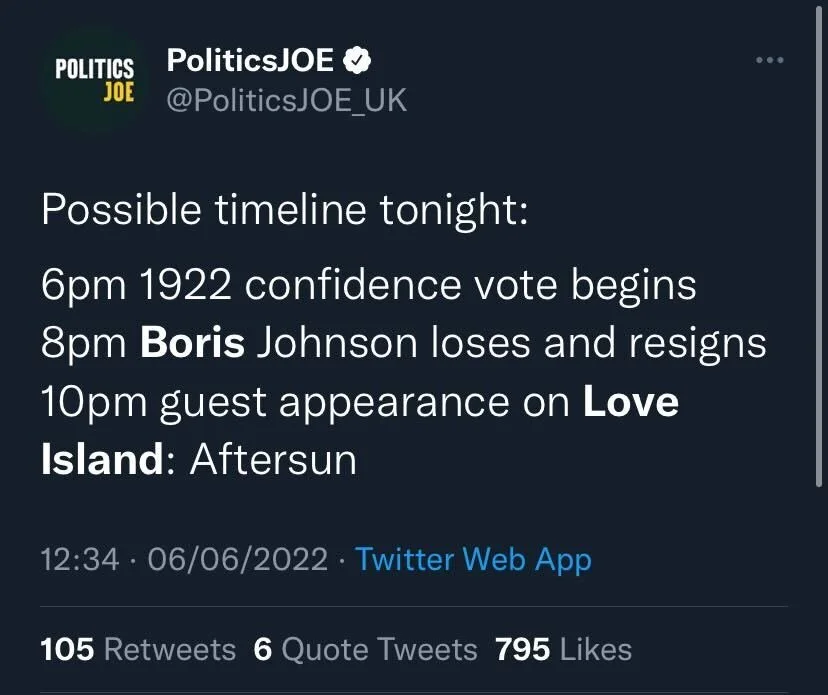Click the 06/06/2022 date
The width and height of the screenshot is (828, 695).
coord(238,559)
